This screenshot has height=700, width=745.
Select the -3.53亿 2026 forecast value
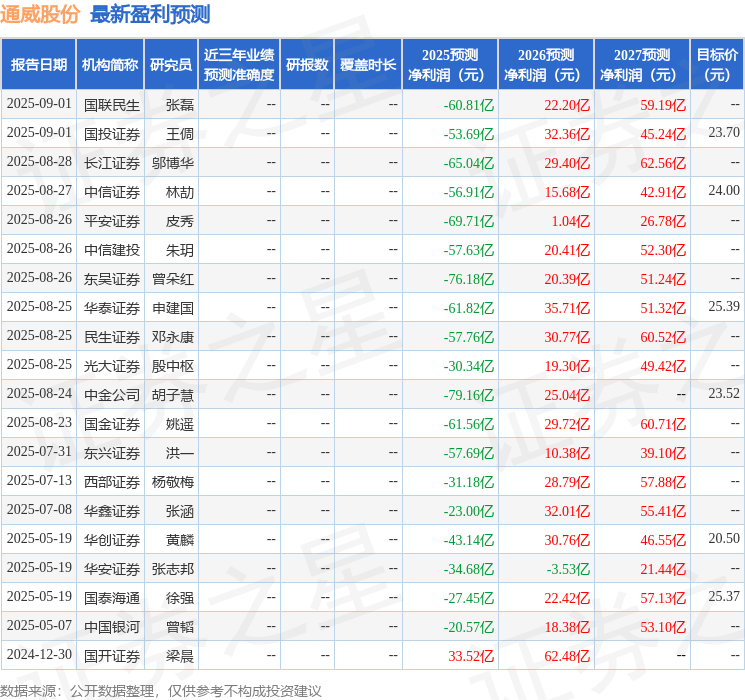[566, 569]
